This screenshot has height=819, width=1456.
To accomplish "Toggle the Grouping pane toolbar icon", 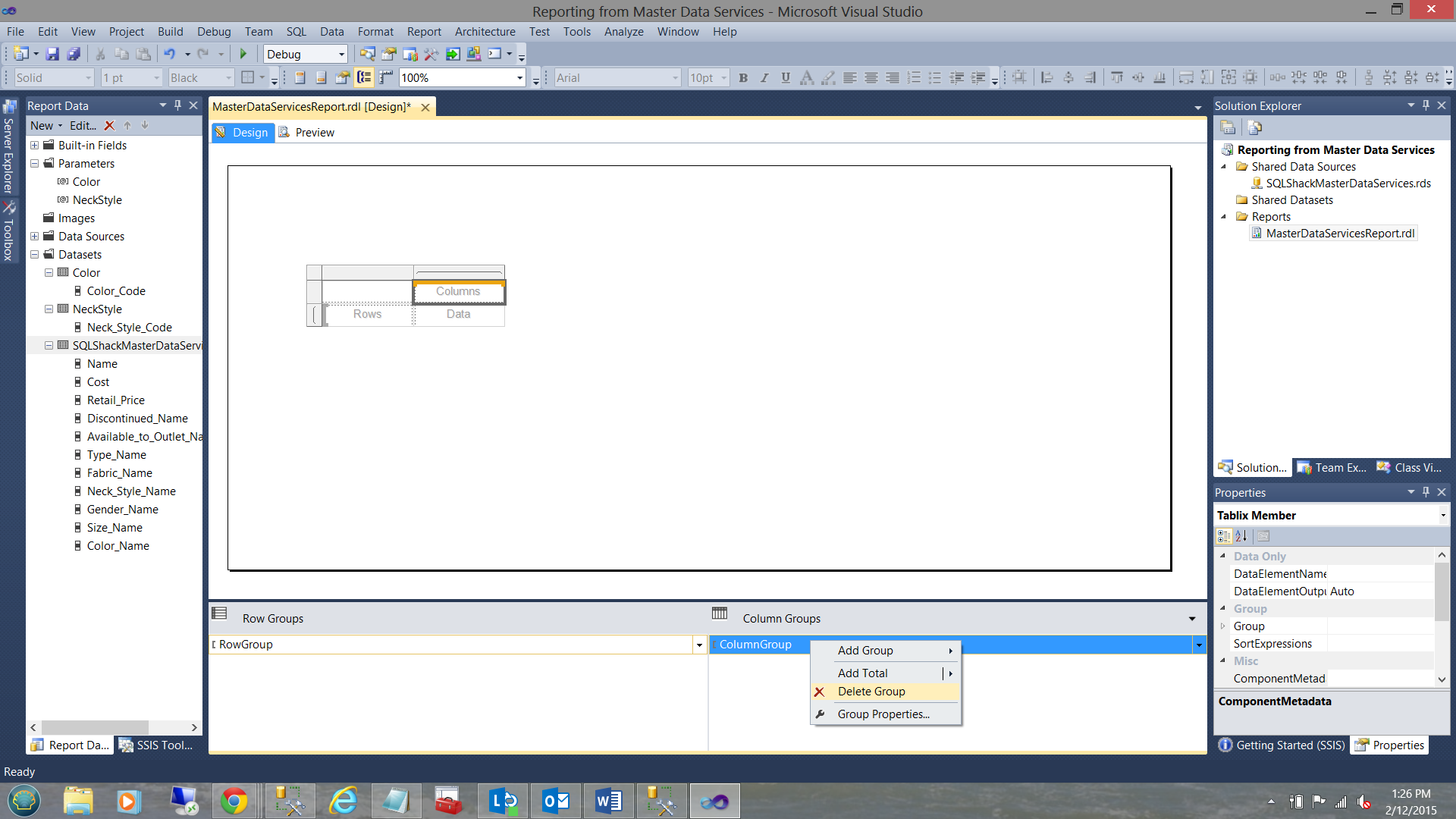I will coord(365,77).
